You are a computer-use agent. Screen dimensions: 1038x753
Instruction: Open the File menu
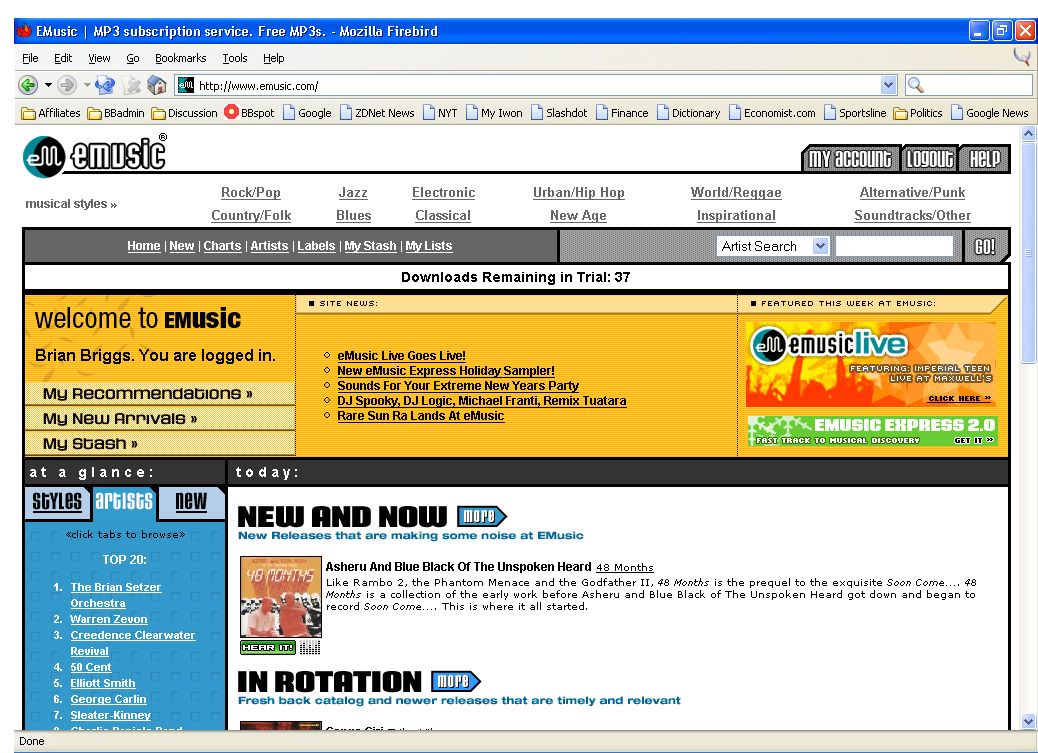coord(30,58)
